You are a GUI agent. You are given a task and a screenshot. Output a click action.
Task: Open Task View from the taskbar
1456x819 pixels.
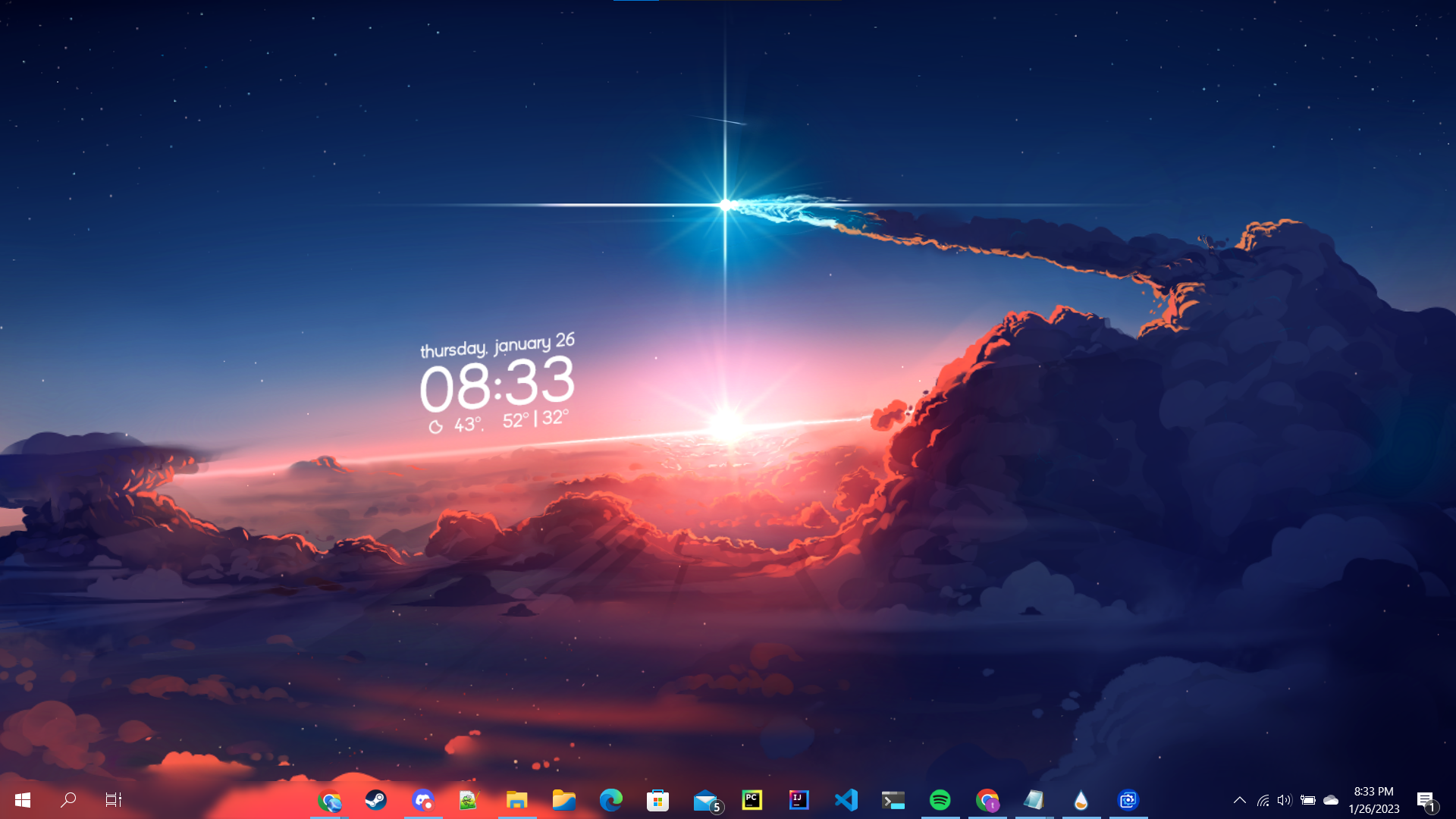[x=114, y=800]
